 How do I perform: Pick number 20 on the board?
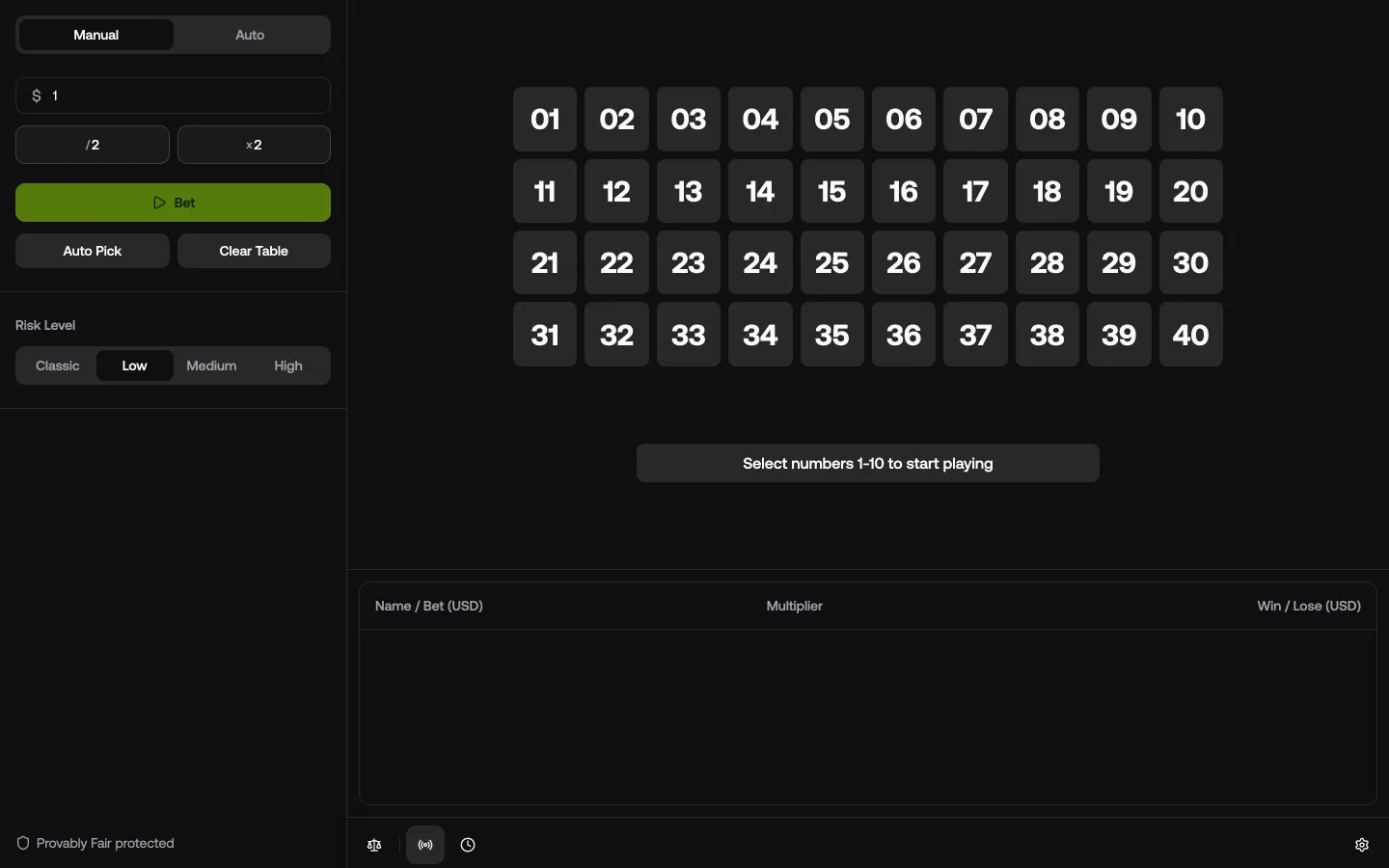tap(1191, 191)
